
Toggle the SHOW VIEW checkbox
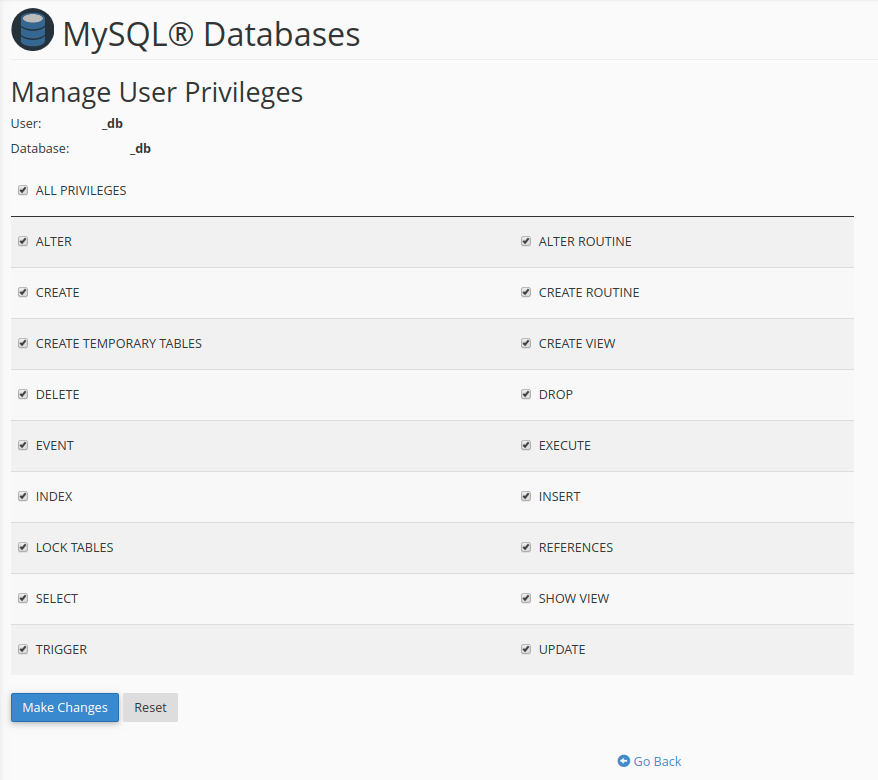click(x=526, y=598)
